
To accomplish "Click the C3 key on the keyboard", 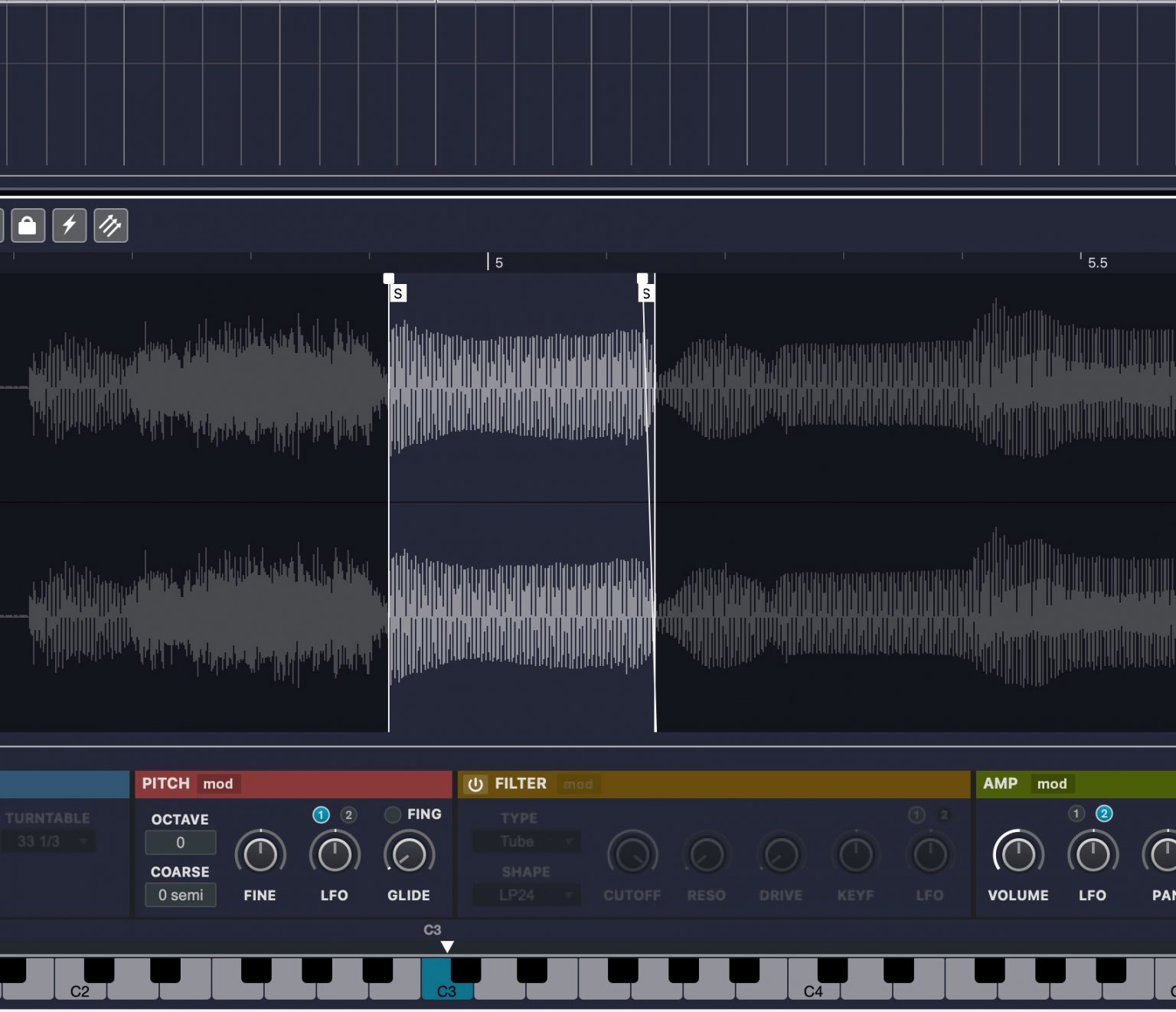I will [447, 990].
